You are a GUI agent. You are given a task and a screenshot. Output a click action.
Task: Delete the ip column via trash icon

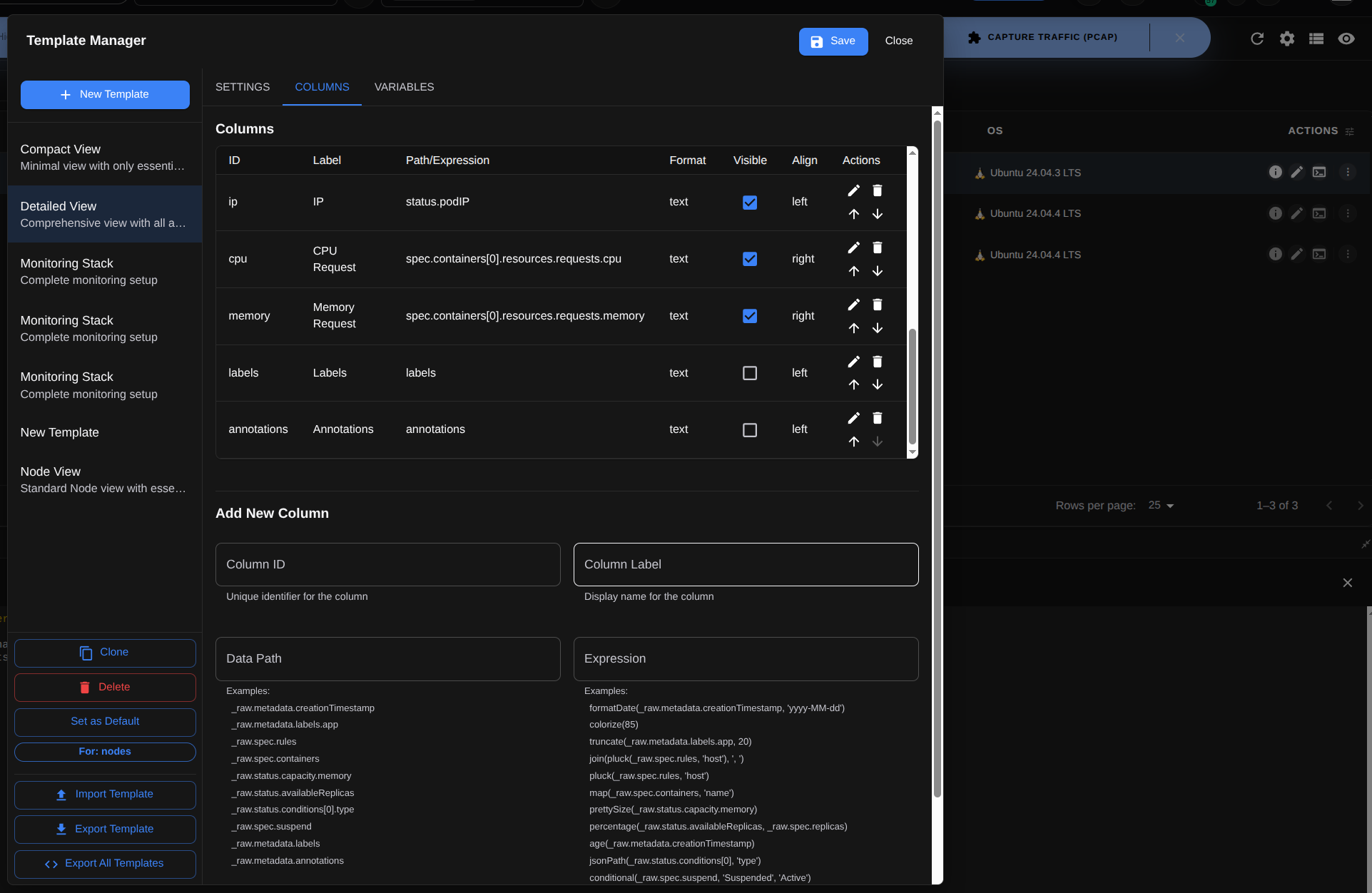tap(878, 190)
